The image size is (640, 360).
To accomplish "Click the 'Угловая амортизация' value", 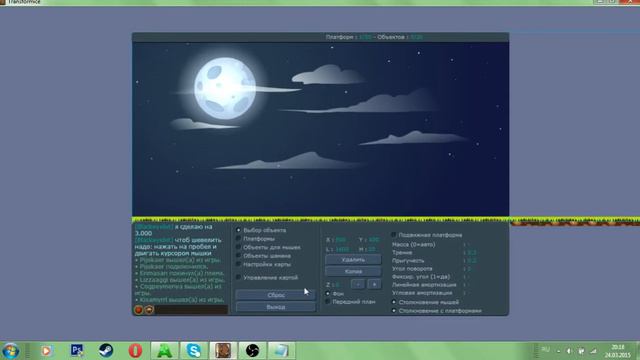I will (469, 293).
